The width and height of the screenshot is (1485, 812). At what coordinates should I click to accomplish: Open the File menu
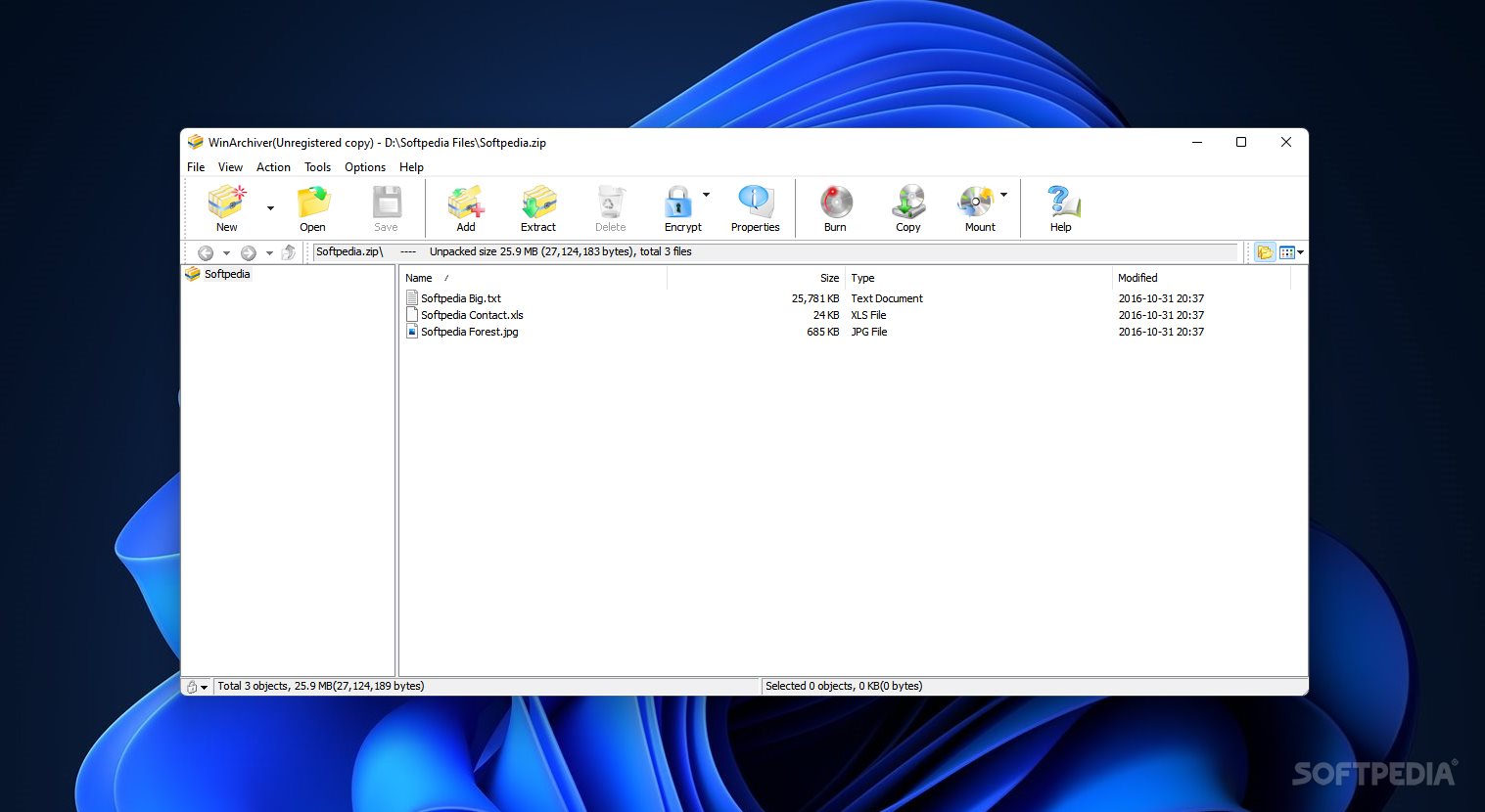click(x=196, y=167)
